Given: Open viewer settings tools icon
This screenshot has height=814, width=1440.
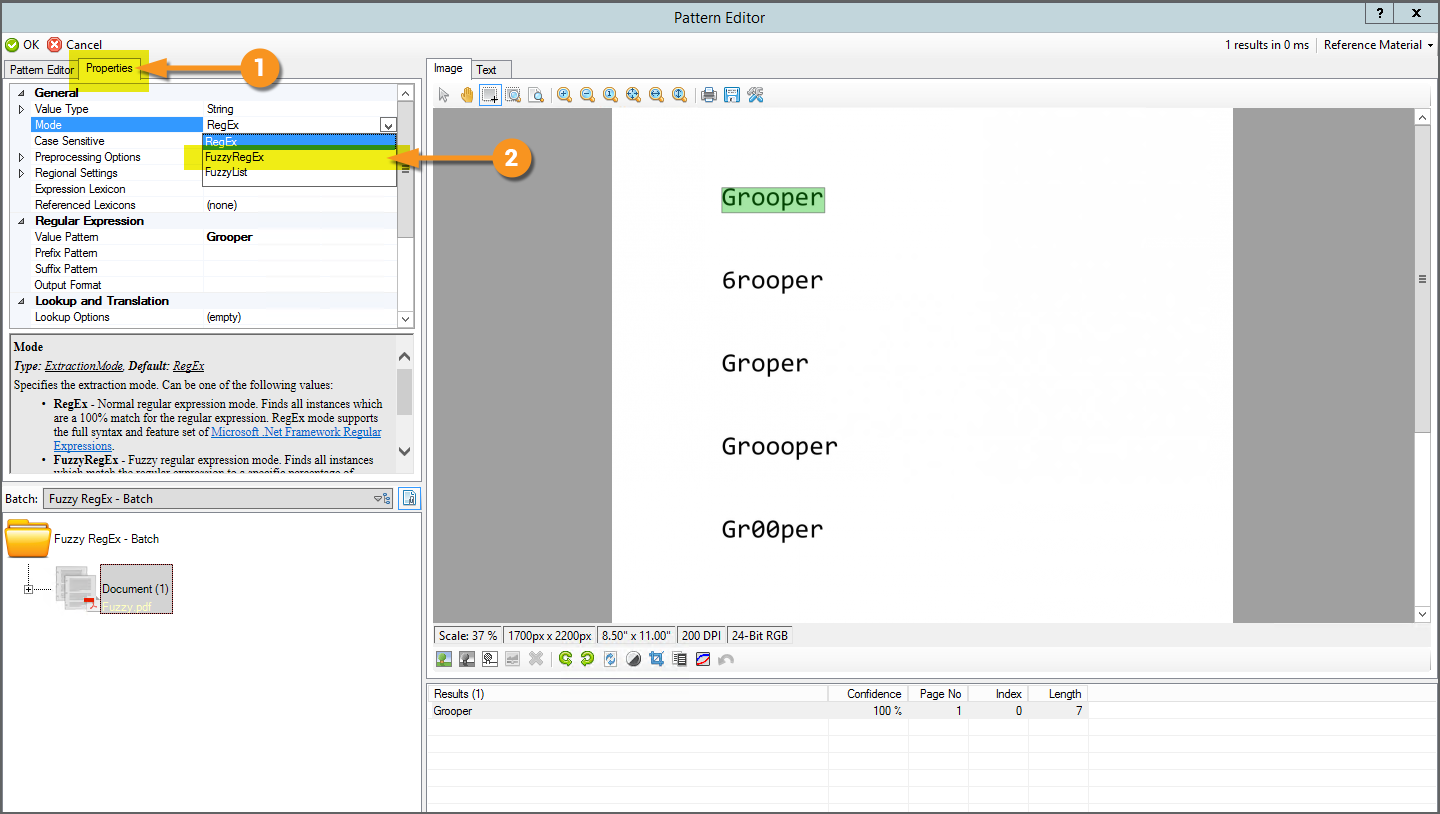Looking at the screenshot, I should pos(755,95).
